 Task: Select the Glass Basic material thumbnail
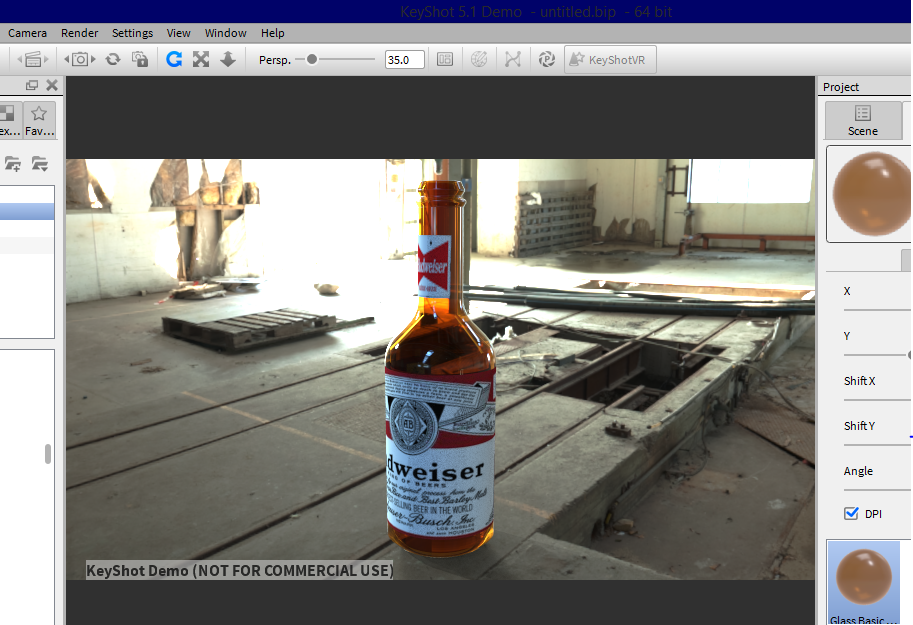[x=864, y=583]
